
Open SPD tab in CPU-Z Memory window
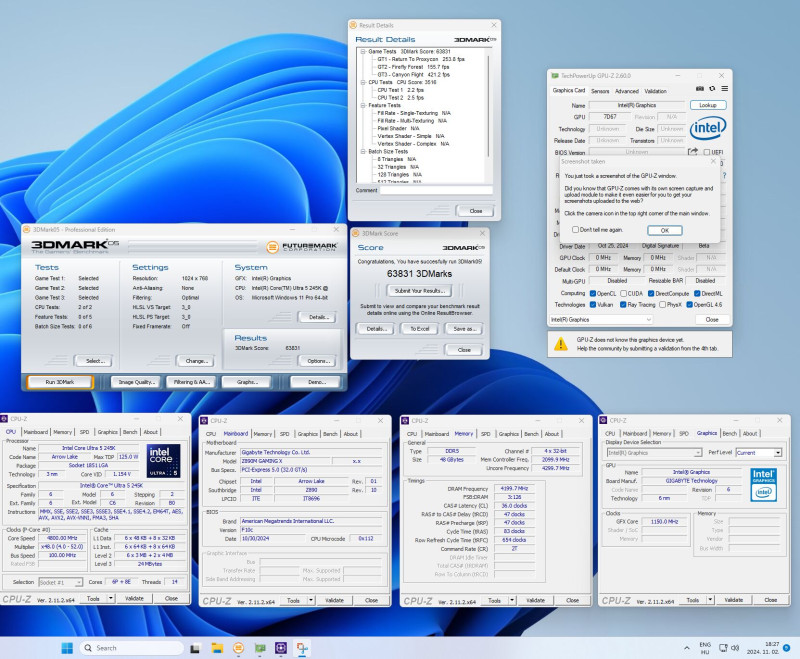(485, 434)
